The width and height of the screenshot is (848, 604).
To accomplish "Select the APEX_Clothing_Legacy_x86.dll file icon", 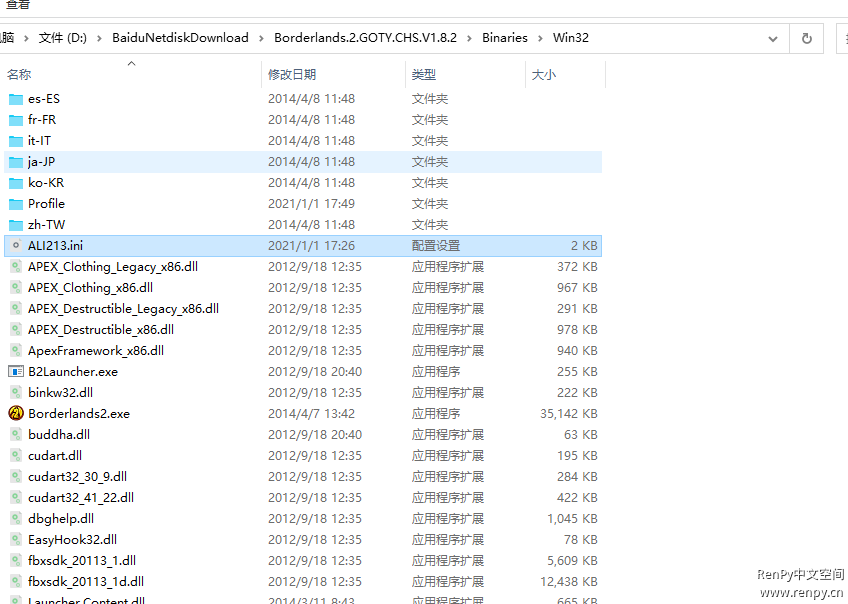I will coord(16,267).
